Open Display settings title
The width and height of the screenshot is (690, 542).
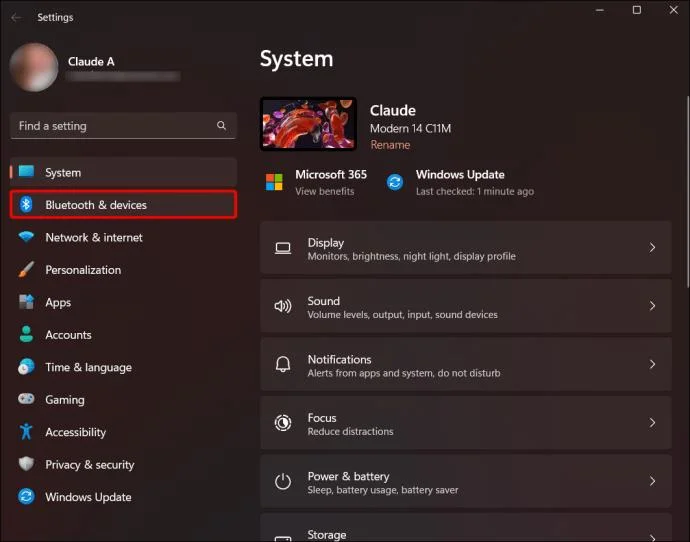(326, 243)
